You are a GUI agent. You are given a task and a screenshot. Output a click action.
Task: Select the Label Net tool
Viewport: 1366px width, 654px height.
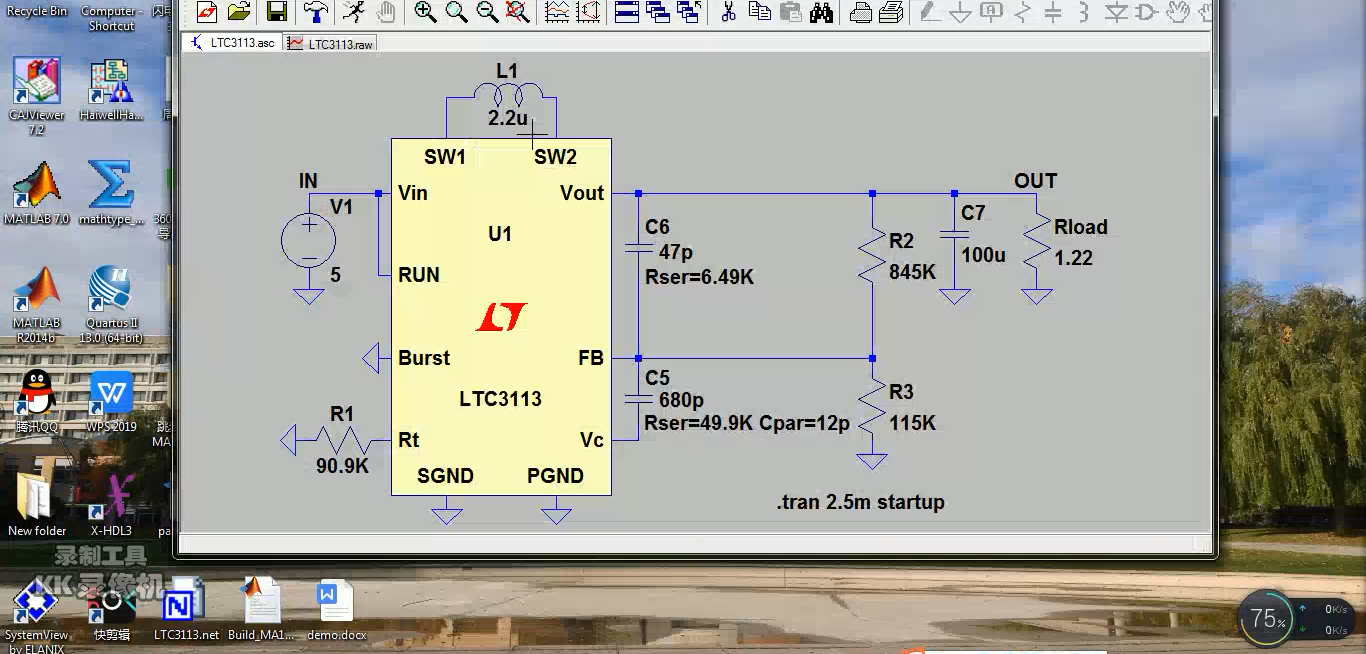[x=991, y=12]
